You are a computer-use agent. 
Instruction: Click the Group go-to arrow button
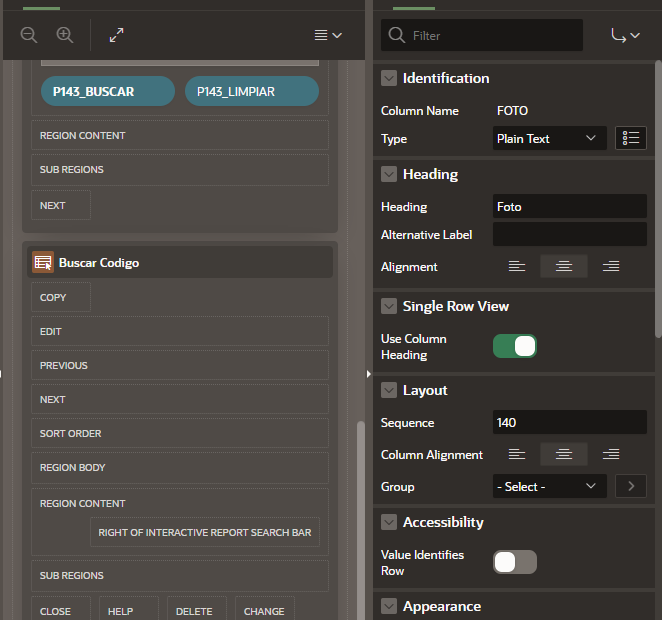[631, 486]
